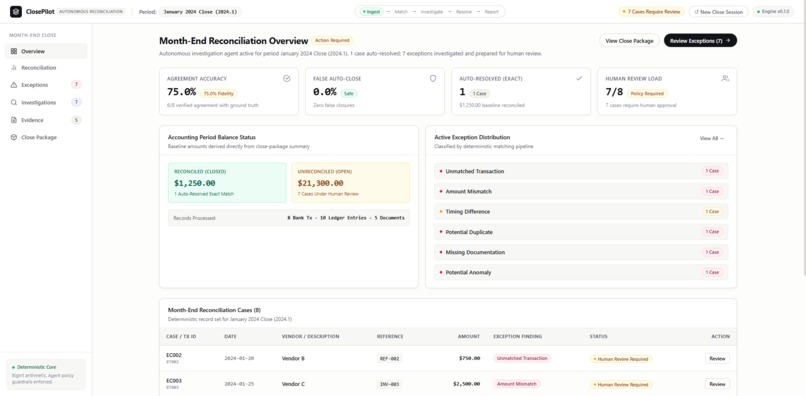Start a New Close Session
806x396 pixels.
coord(718,12)
